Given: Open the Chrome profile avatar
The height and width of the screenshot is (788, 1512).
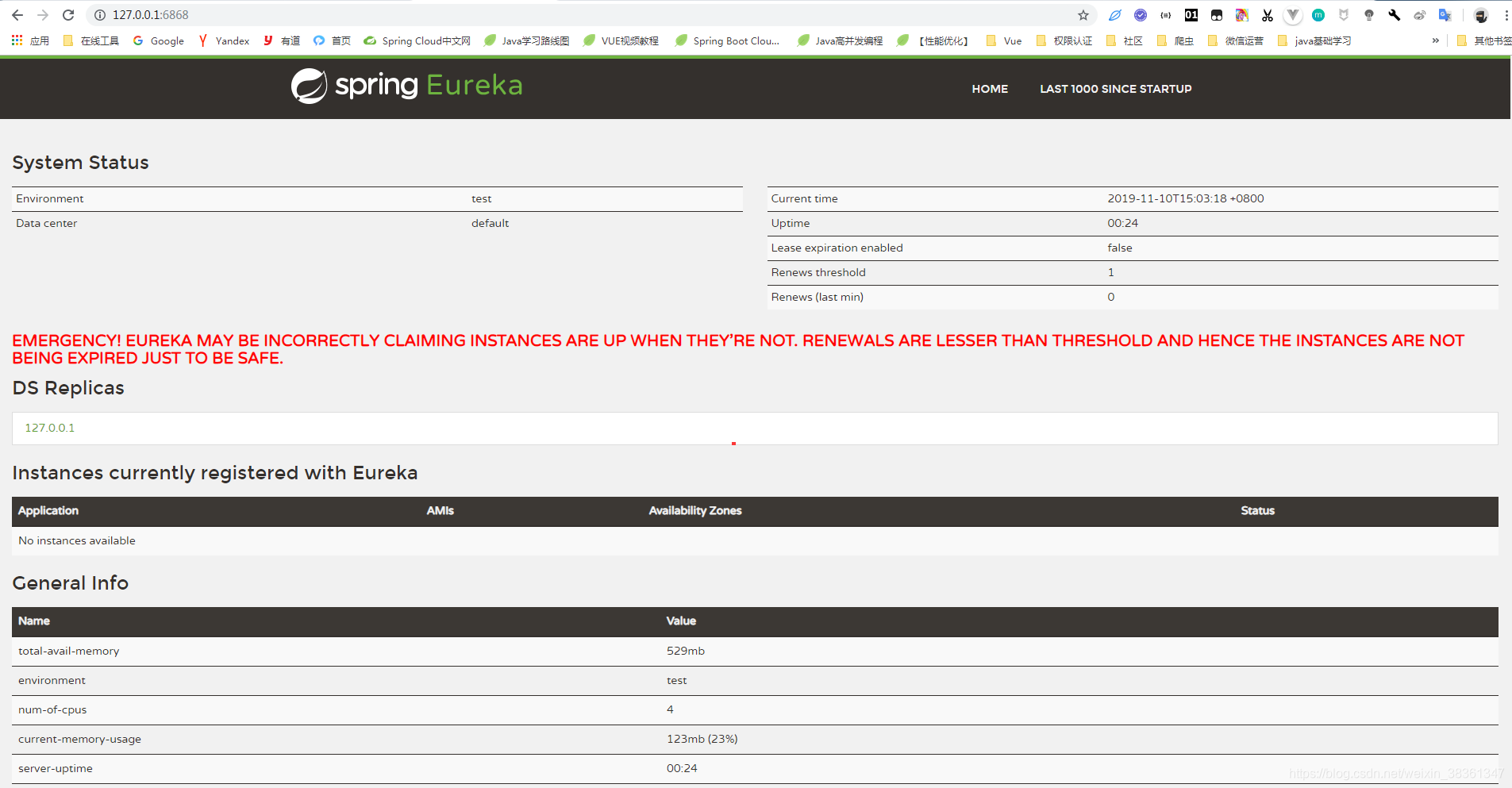Looking at the screenshot, I should click(1481, 15).
